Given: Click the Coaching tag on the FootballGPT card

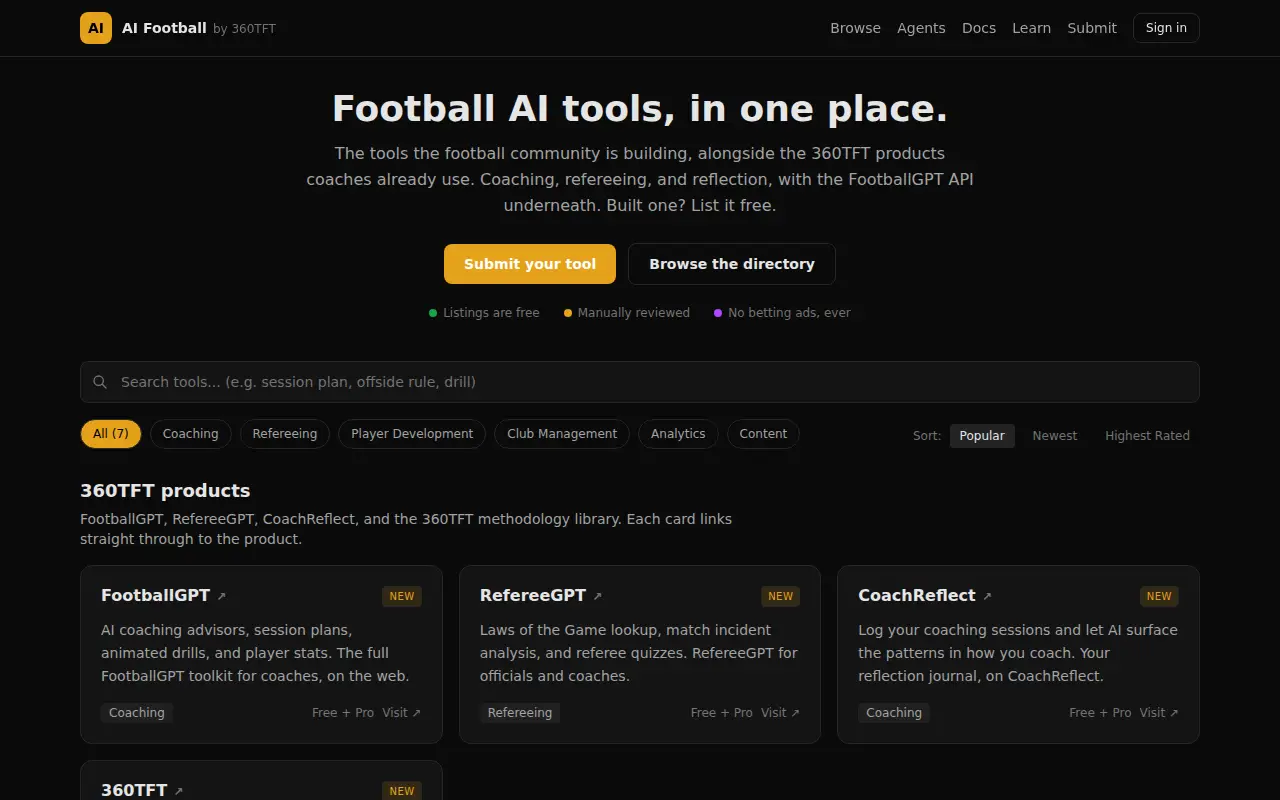Looking at the screenshot, I should click(137, 713).
